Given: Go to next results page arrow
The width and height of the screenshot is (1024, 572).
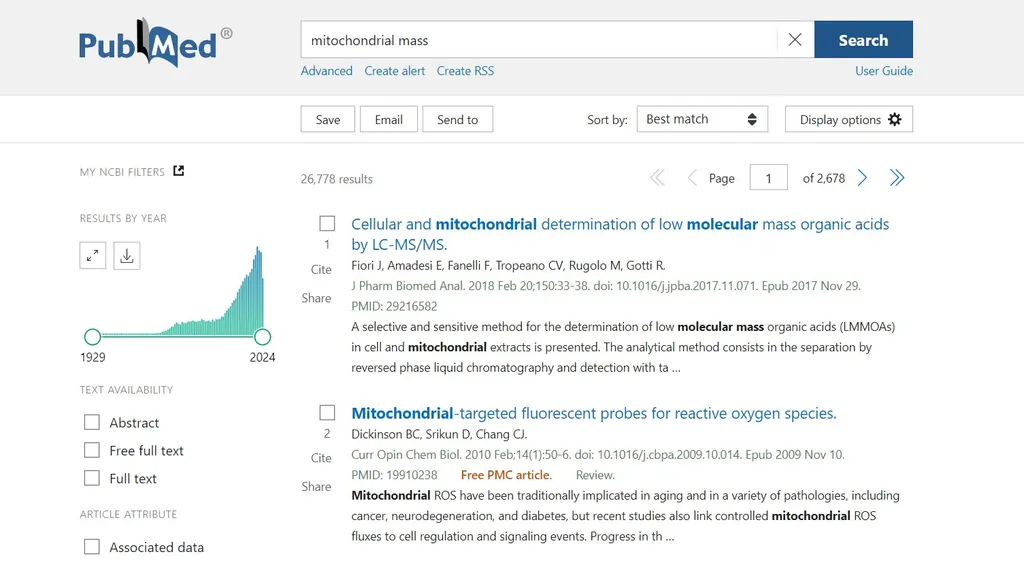Looking at the screenshot, I should 862,178.
